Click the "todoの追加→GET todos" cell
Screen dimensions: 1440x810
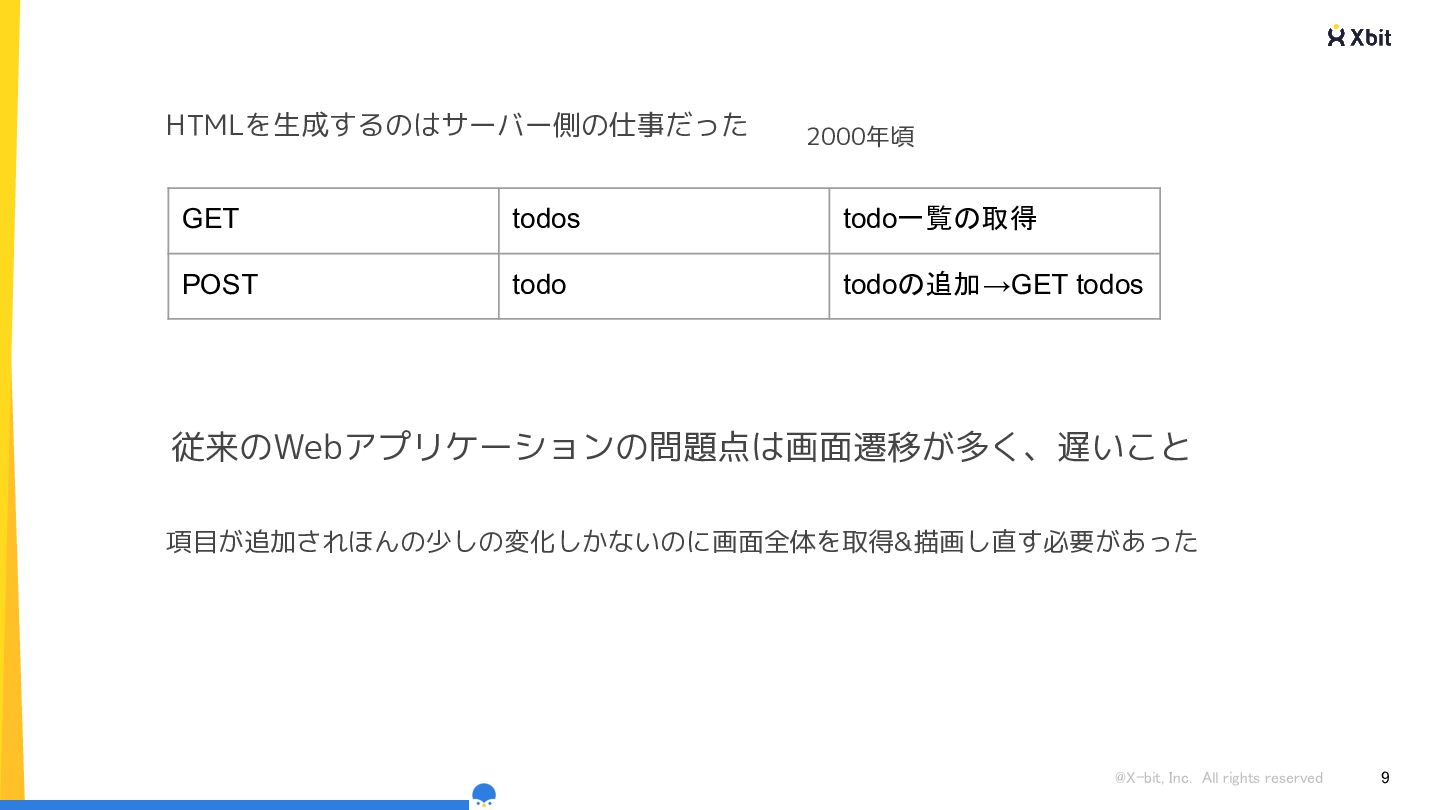pyautogui.click(x=994, y=286)
